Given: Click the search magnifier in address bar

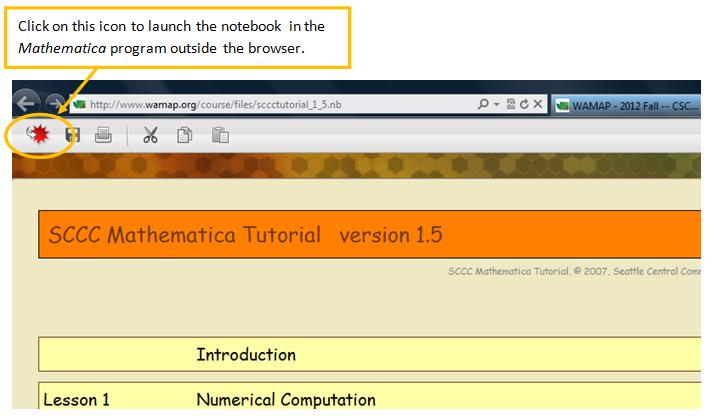Looking at the screenshot, I should (483, 104).
